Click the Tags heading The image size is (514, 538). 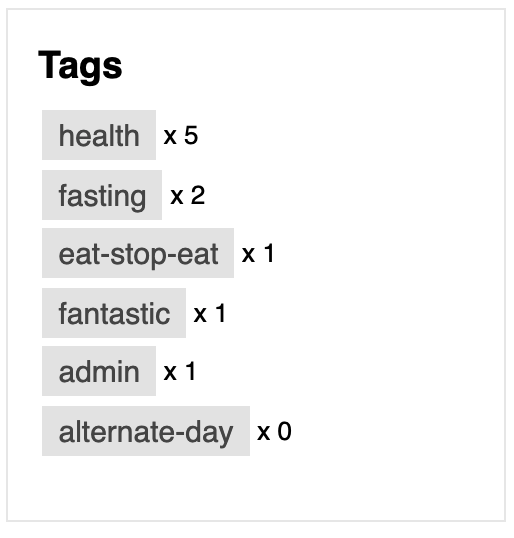pyautogui.click(x=80, y=65)
